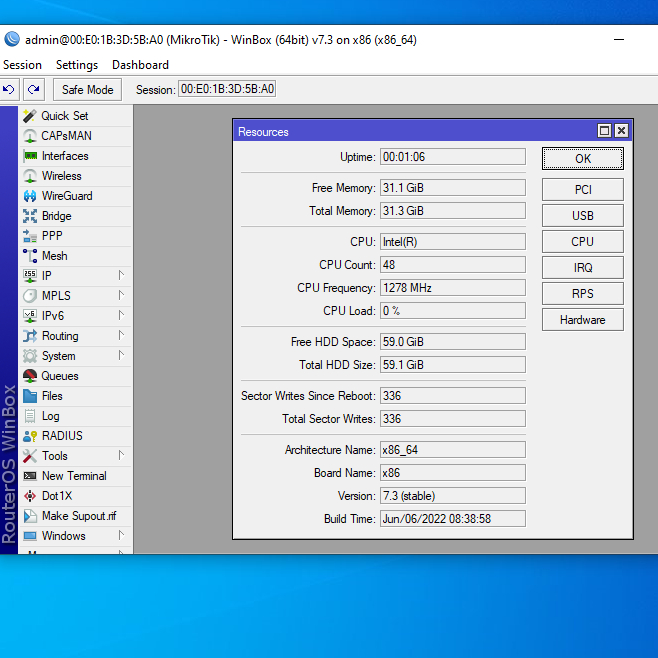Select Quick Set label in sidebar
Screen dimensions: 658x658
(65, 116)
